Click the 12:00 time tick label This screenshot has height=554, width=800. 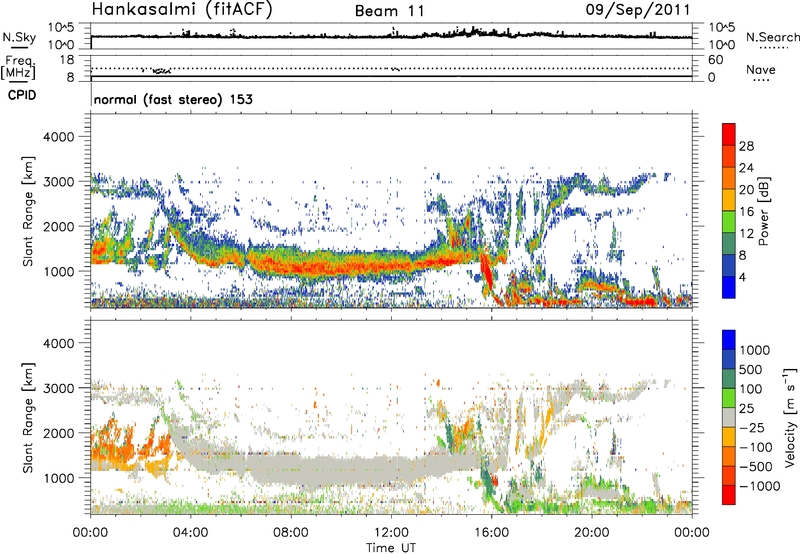[391, 533]
